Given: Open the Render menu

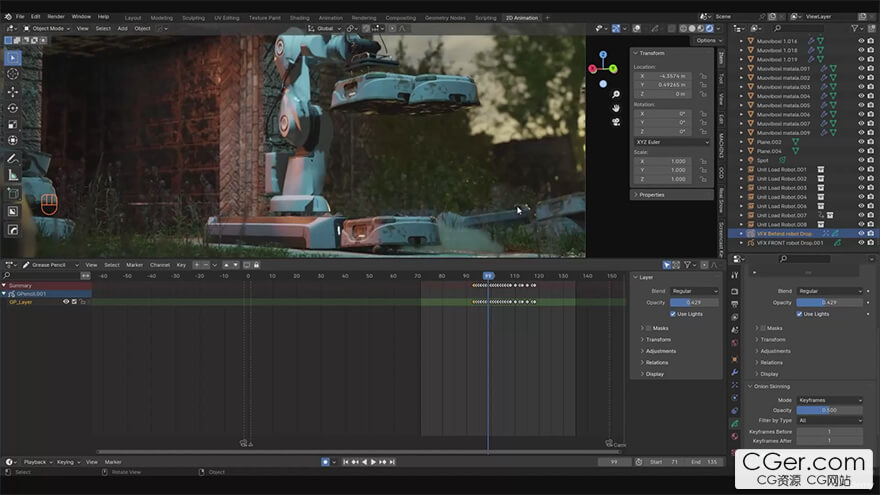Looking at the screenshot, I should pyautogui.click(x=56, y=17).
